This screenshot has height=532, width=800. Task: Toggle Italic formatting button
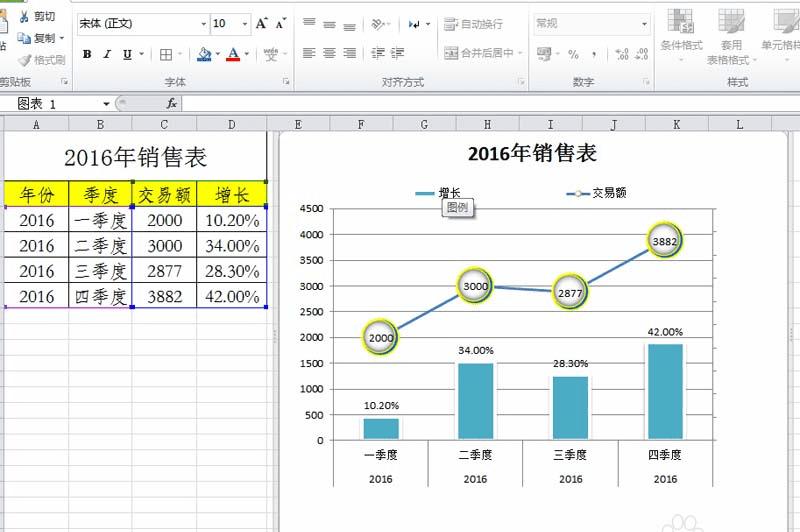[107, 54]
